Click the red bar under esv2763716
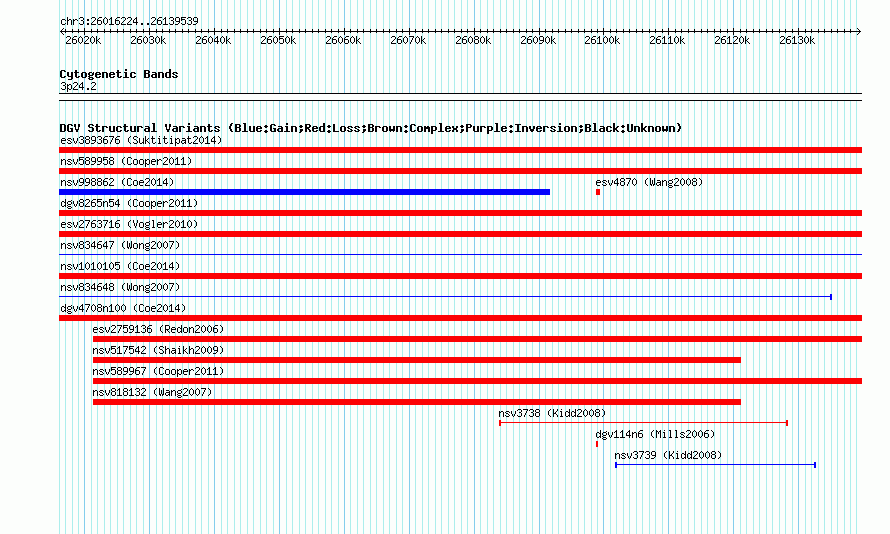 pos(460,234)
